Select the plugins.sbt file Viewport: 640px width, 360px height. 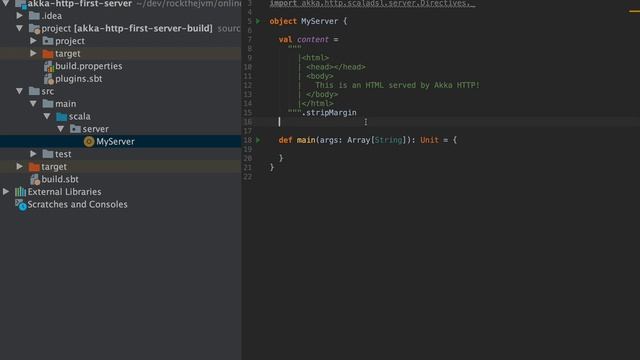click(x=79, y=79)
